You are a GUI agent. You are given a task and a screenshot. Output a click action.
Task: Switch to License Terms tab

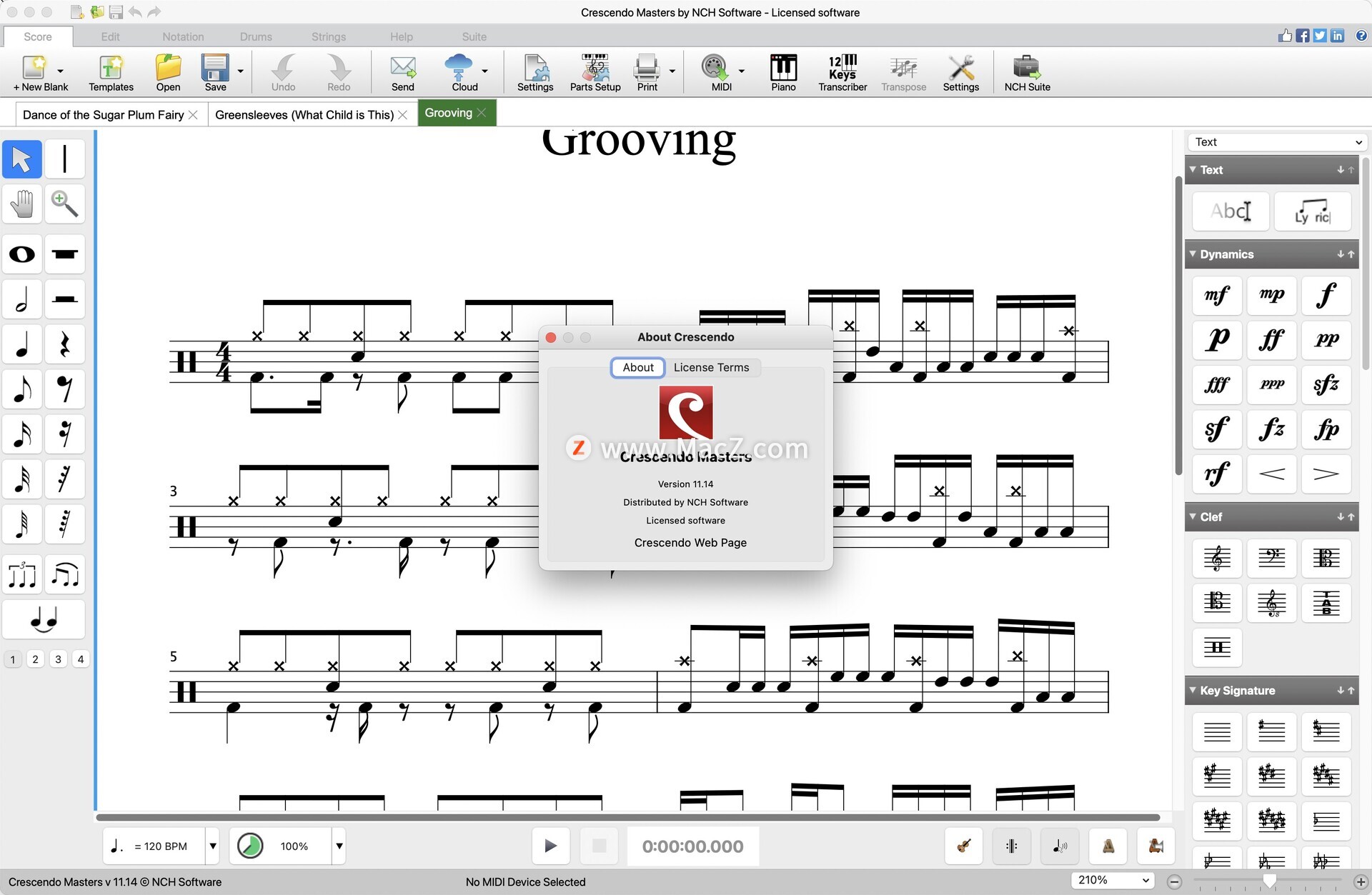point(711,367)
